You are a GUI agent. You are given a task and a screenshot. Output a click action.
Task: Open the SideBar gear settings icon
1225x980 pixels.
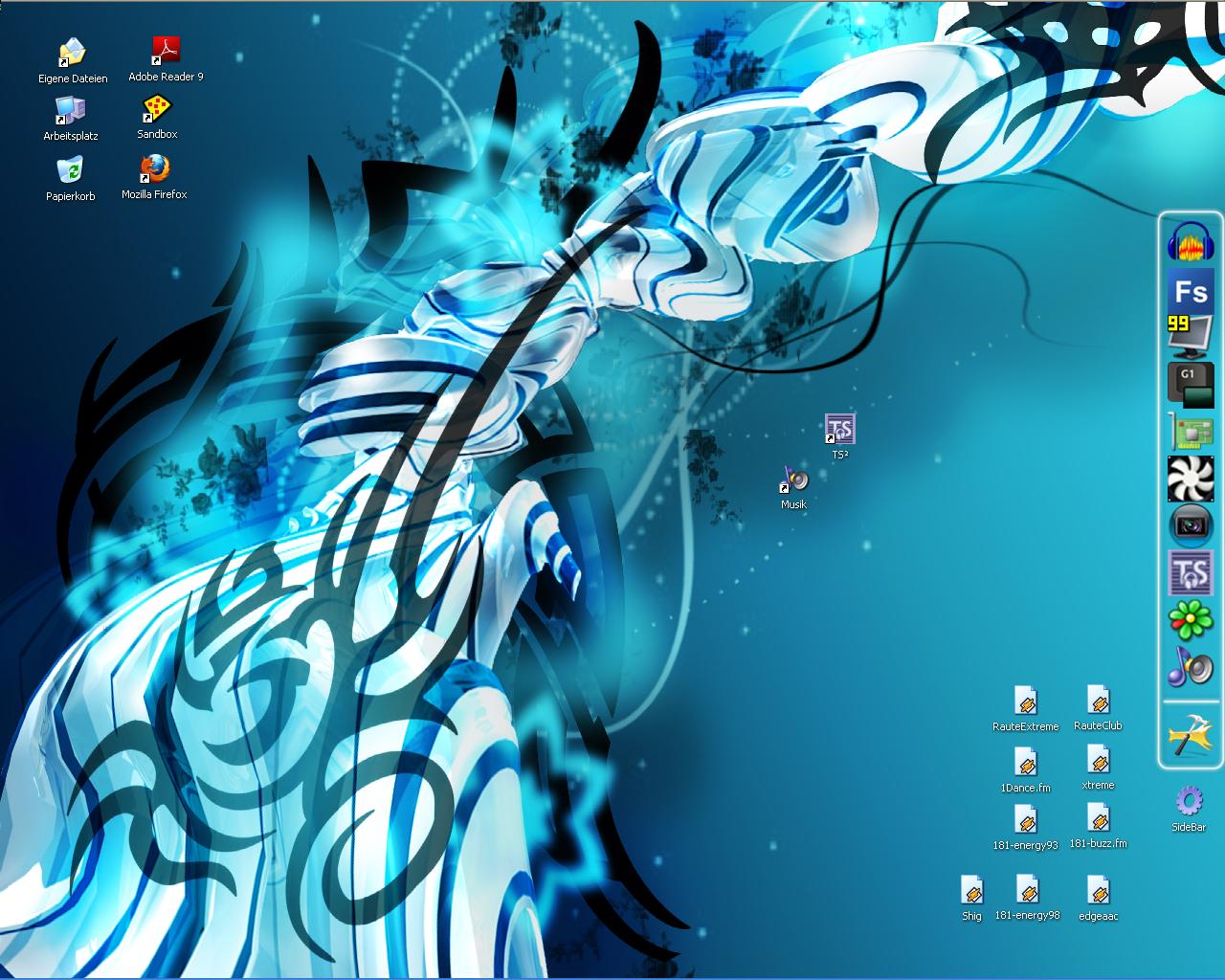tap(1189, 802)
